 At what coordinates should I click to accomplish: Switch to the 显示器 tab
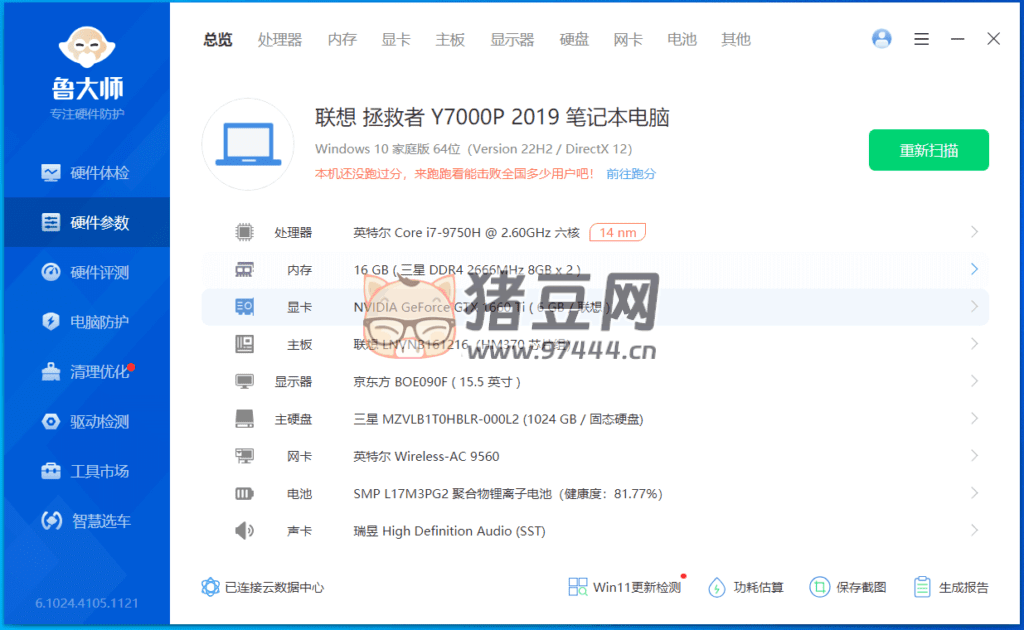pyautogui.click(x=512, y=40)
